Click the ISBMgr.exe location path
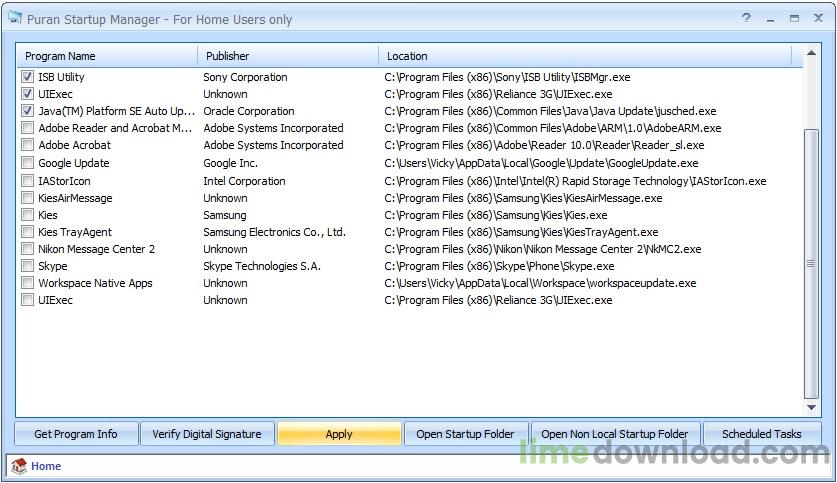The image size is (837, 483). coord(507,77)
